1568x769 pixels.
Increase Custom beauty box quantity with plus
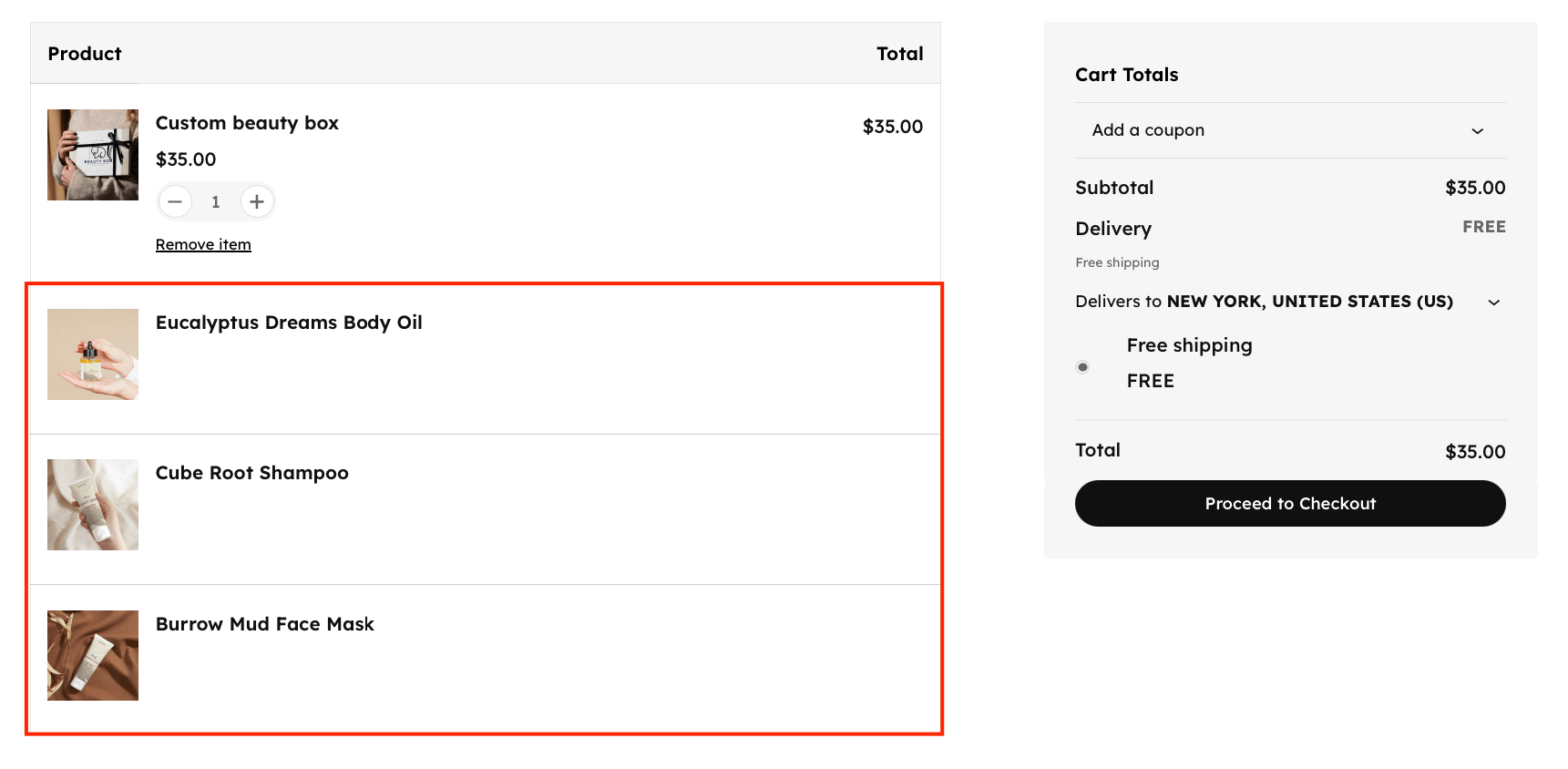(x=257, y=201)
